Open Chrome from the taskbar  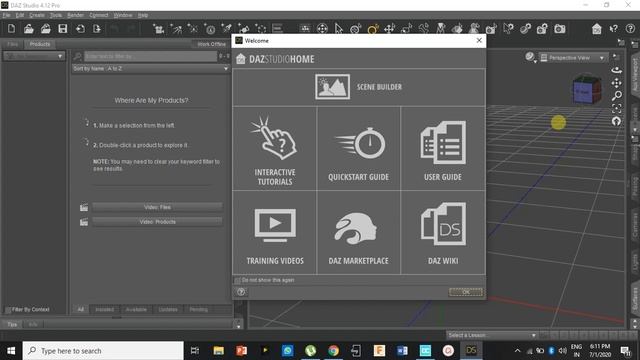point(333,351)
